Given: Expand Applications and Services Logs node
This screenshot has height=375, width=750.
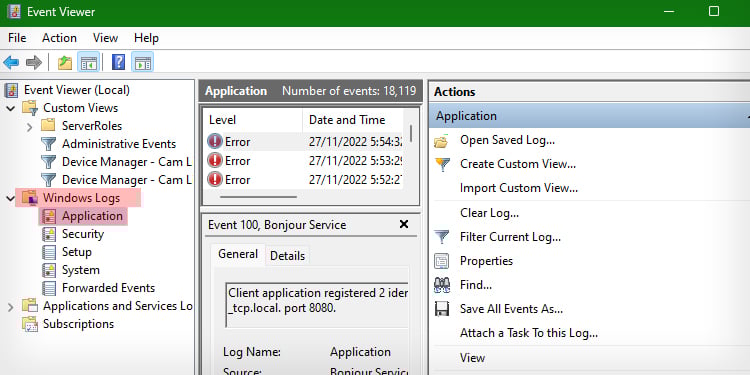Looking at the screenshot, I should [11, 307].
